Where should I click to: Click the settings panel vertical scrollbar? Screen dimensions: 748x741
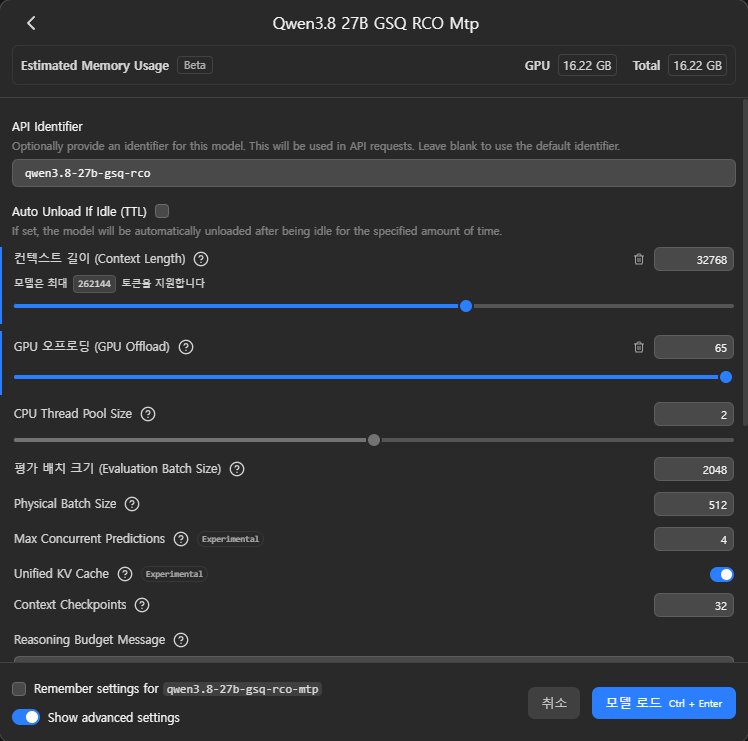pos(745,262)
